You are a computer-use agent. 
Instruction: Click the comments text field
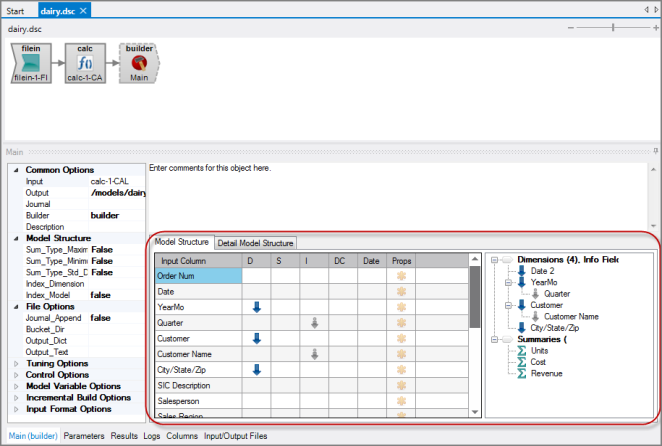[400, 195]
